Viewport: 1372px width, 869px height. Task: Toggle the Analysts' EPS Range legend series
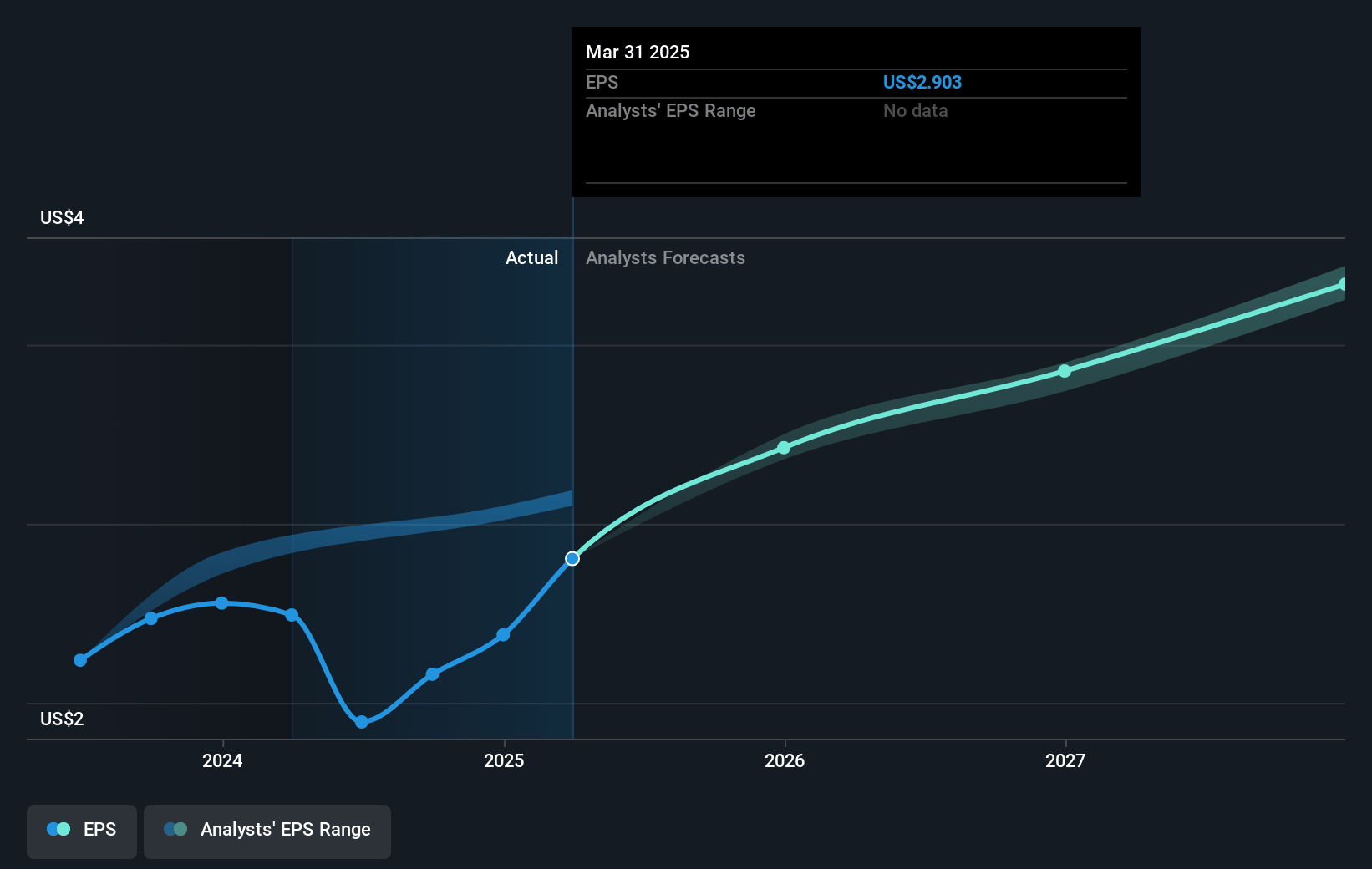pyautogui.click(x=267, y=831)
